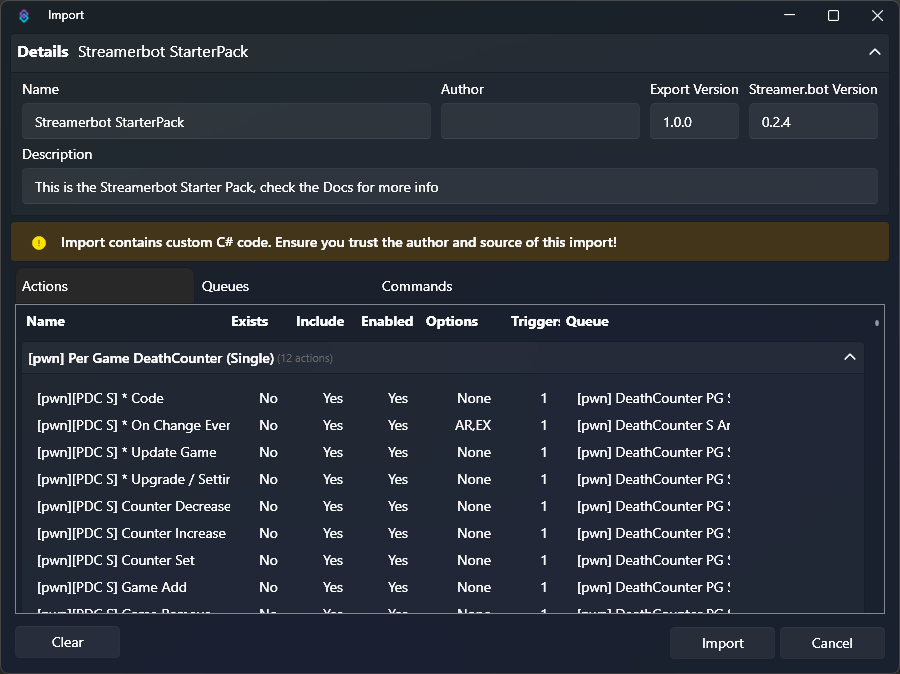Toggle Enabled for '* On Change Event' action
Image resolution: width=900 pixels, height=674 pixels.
coord(398,425)
